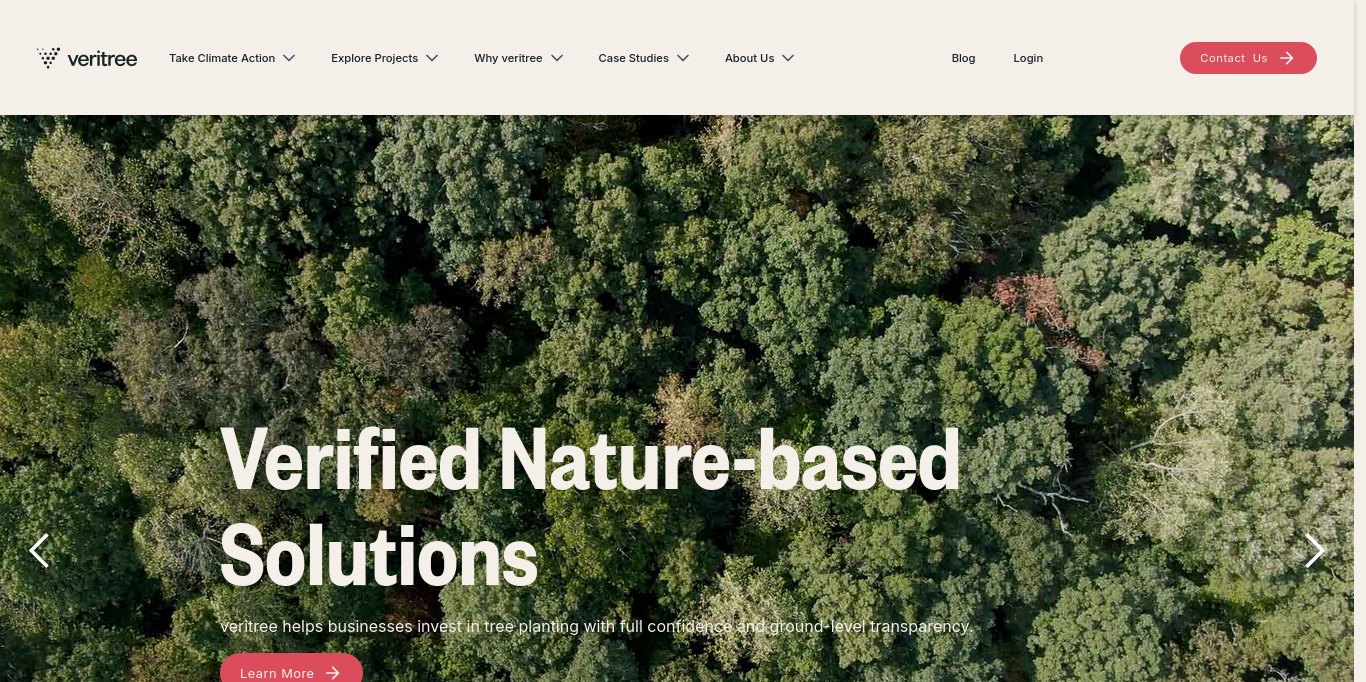Go to previous hero slide arrow
Screen dimensions: 1366x682
click(x=39, y=550)
